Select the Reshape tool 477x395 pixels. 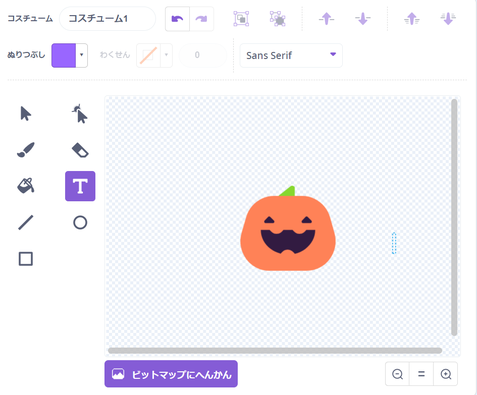(x=80, y=114)
